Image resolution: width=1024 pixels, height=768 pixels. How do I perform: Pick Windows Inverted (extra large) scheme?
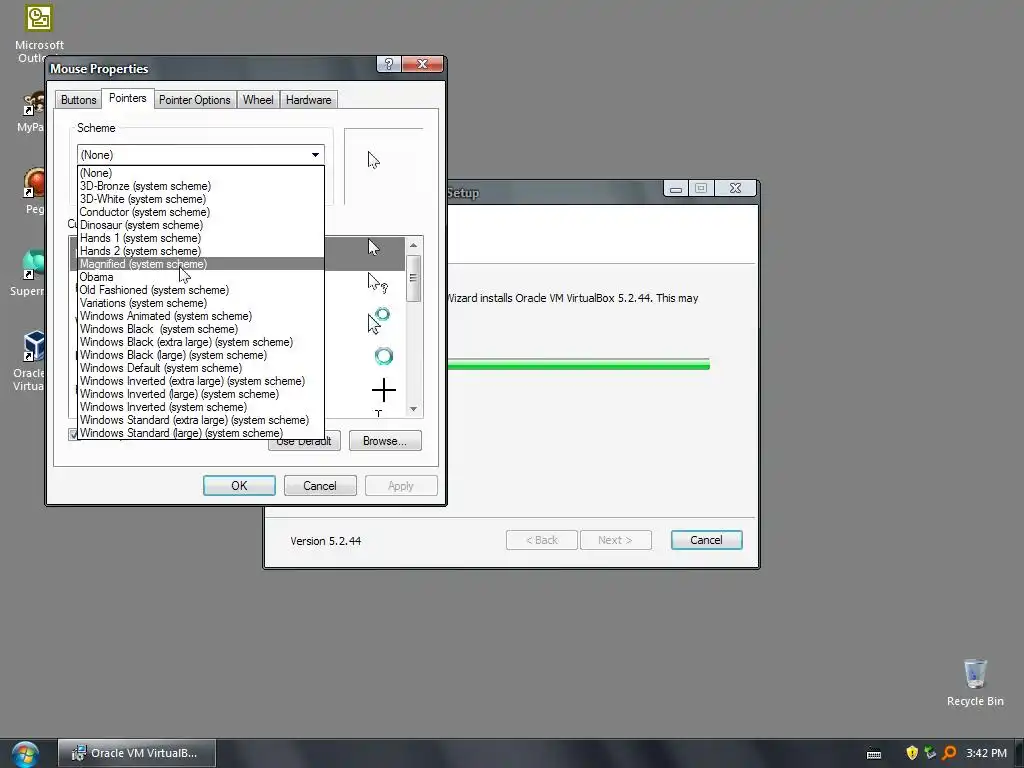tap(200, 381)
